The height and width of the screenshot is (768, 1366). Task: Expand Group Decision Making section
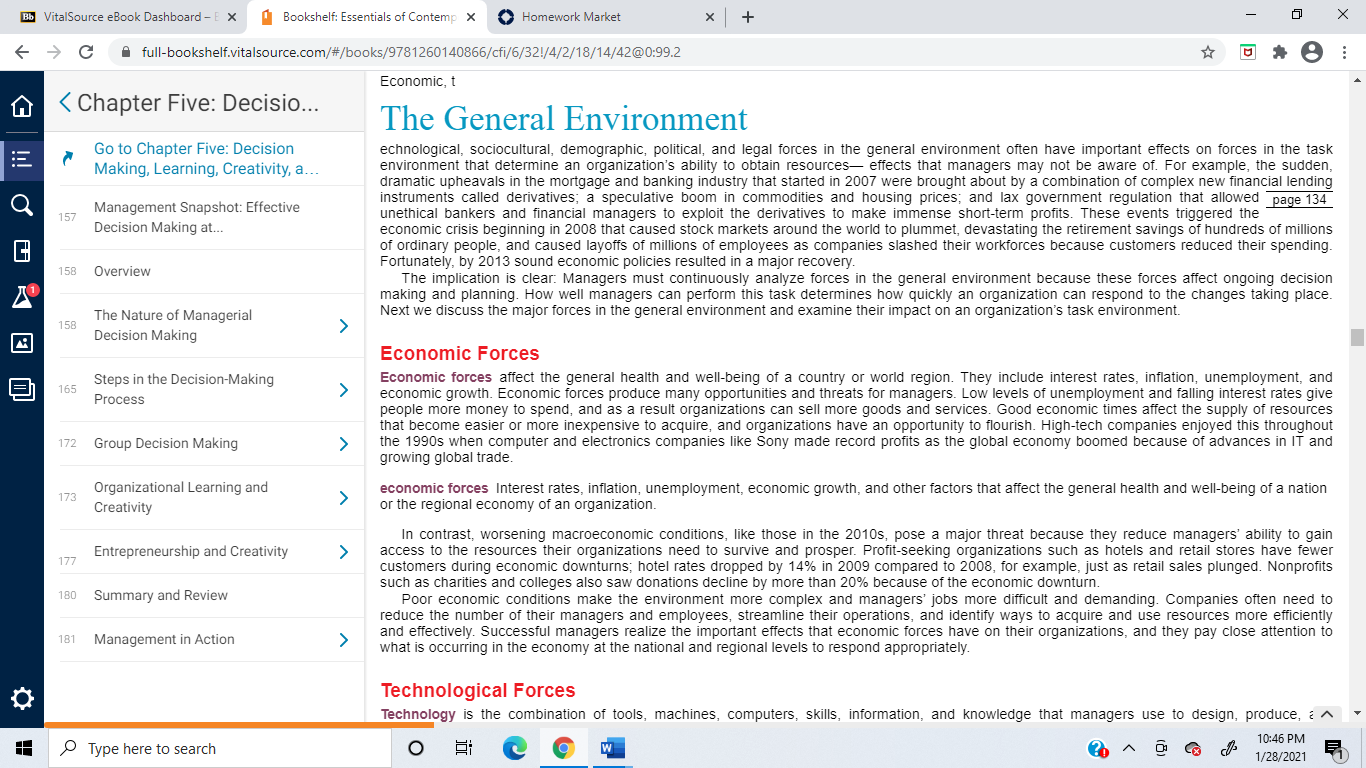tap(343, 444)
